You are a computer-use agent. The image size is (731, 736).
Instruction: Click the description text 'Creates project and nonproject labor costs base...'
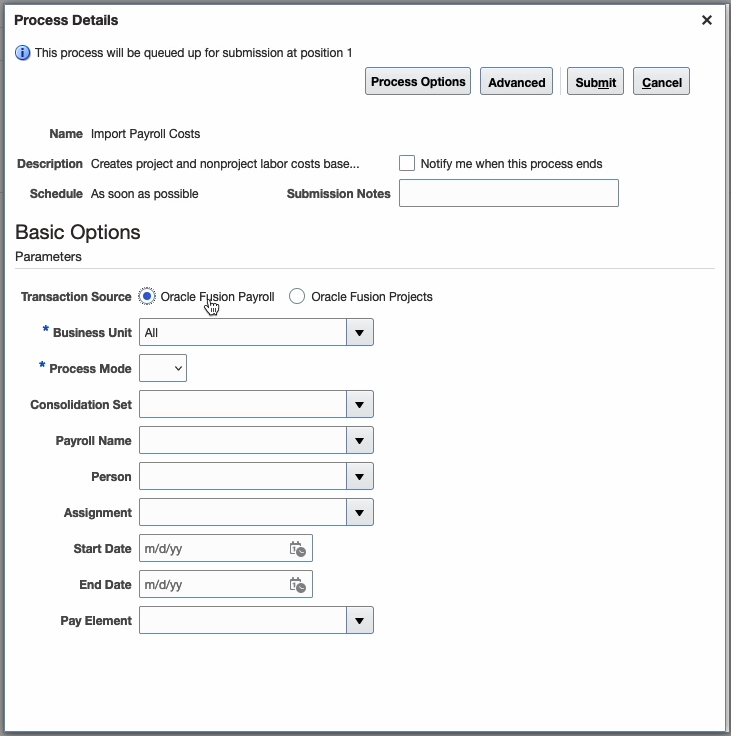(x=225, y=164)
